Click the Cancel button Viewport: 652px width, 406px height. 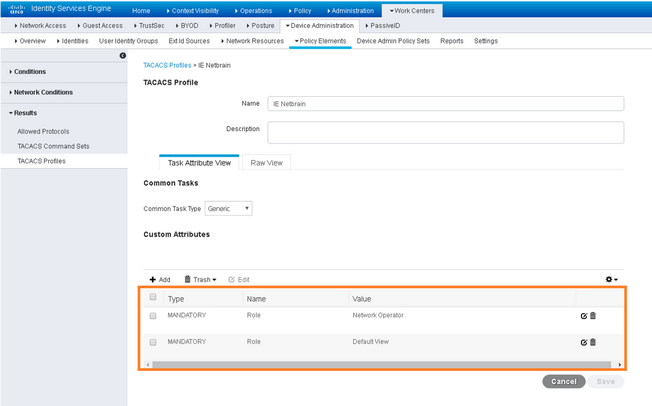[x=564, y=381]
